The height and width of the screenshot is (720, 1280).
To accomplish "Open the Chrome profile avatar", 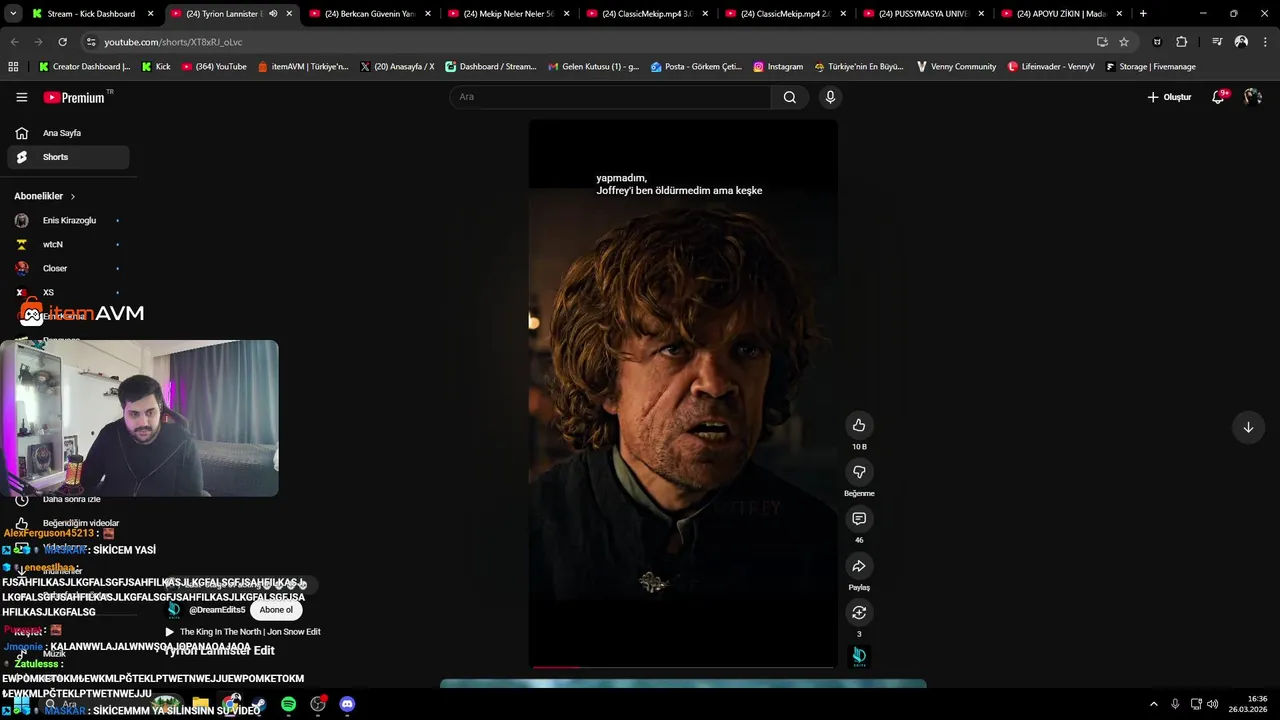I will (x=1241, y=42).
